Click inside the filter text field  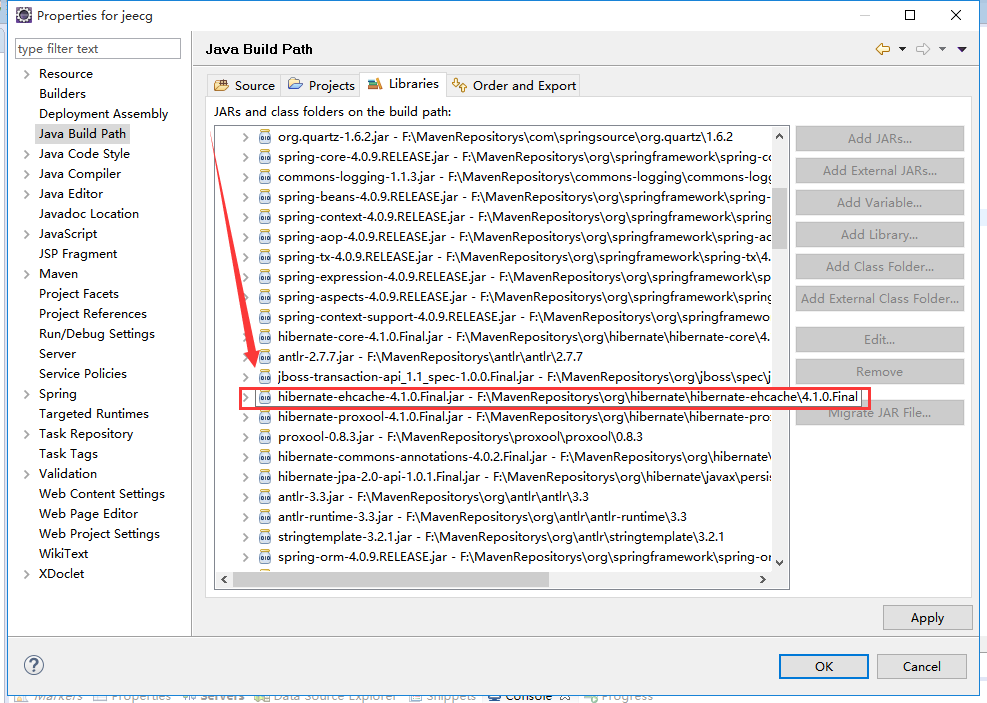(97, 48)
